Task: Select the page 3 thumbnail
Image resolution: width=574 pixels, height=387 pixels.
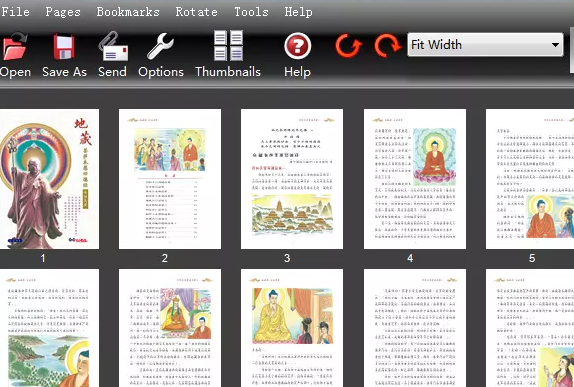Action: [x=292, y=179]
